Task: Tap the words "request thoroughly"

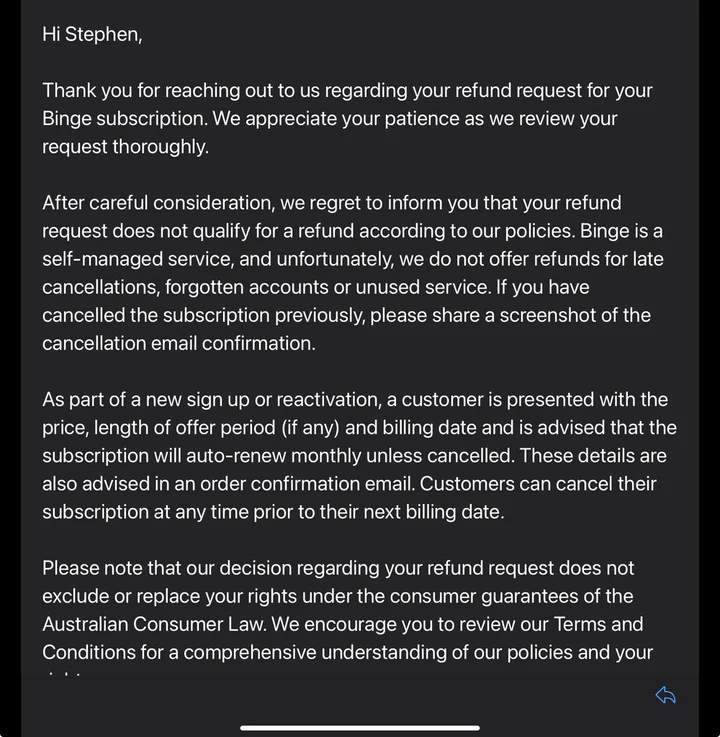Action: tap(124, 147)
